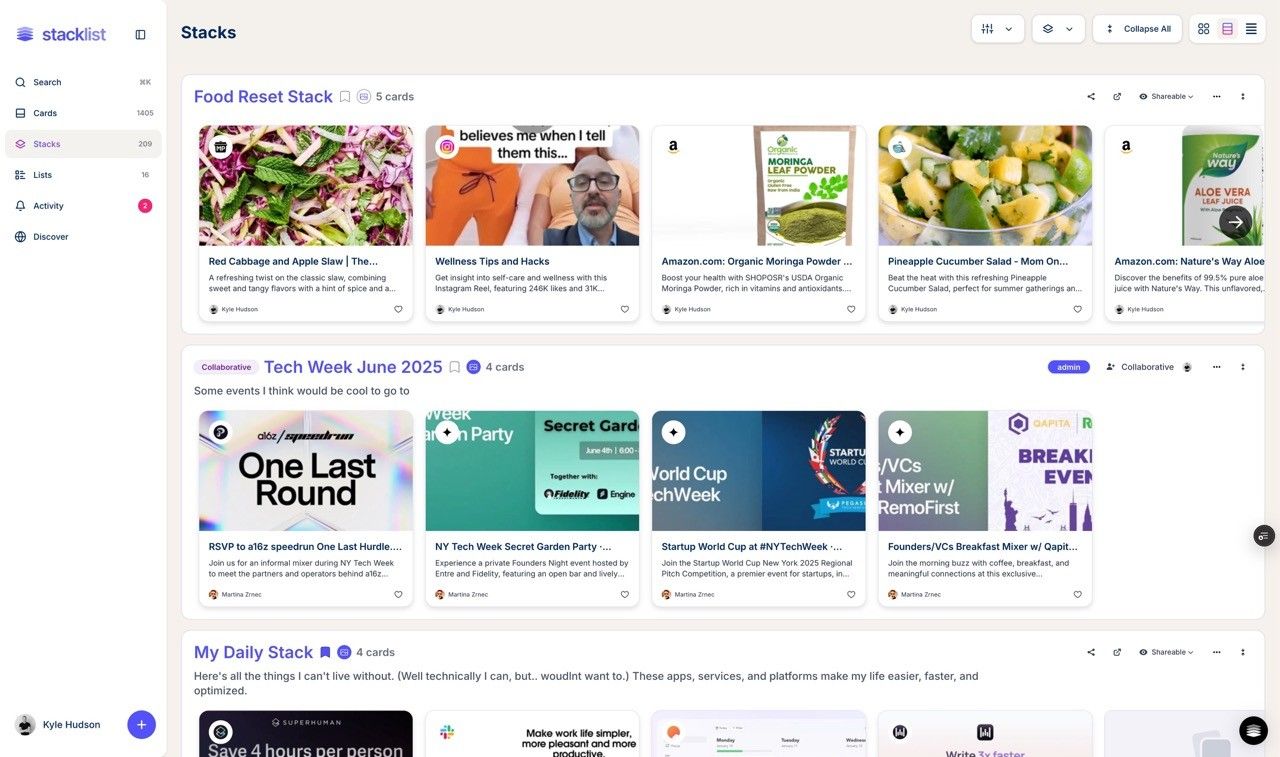The image size is (1280, 757).
Task: Click Instagram icon on Wellness Tips card
Action: [447, 146]
